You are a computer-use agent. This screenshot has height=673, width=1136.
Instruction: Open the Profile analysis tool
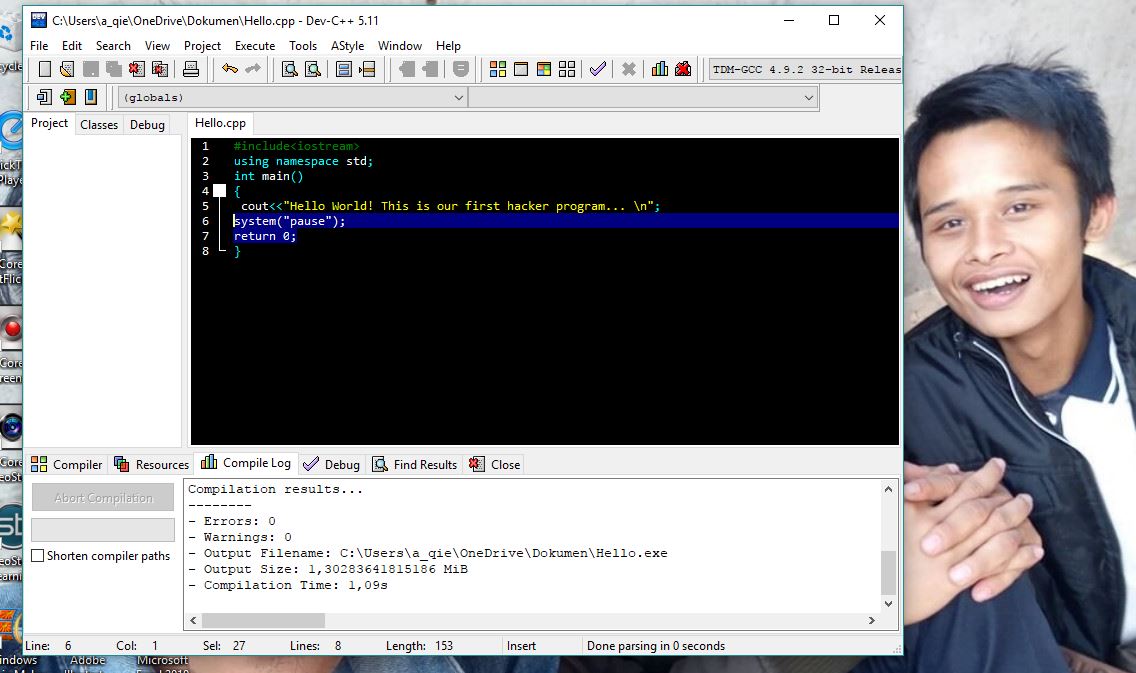click(660, 68)
